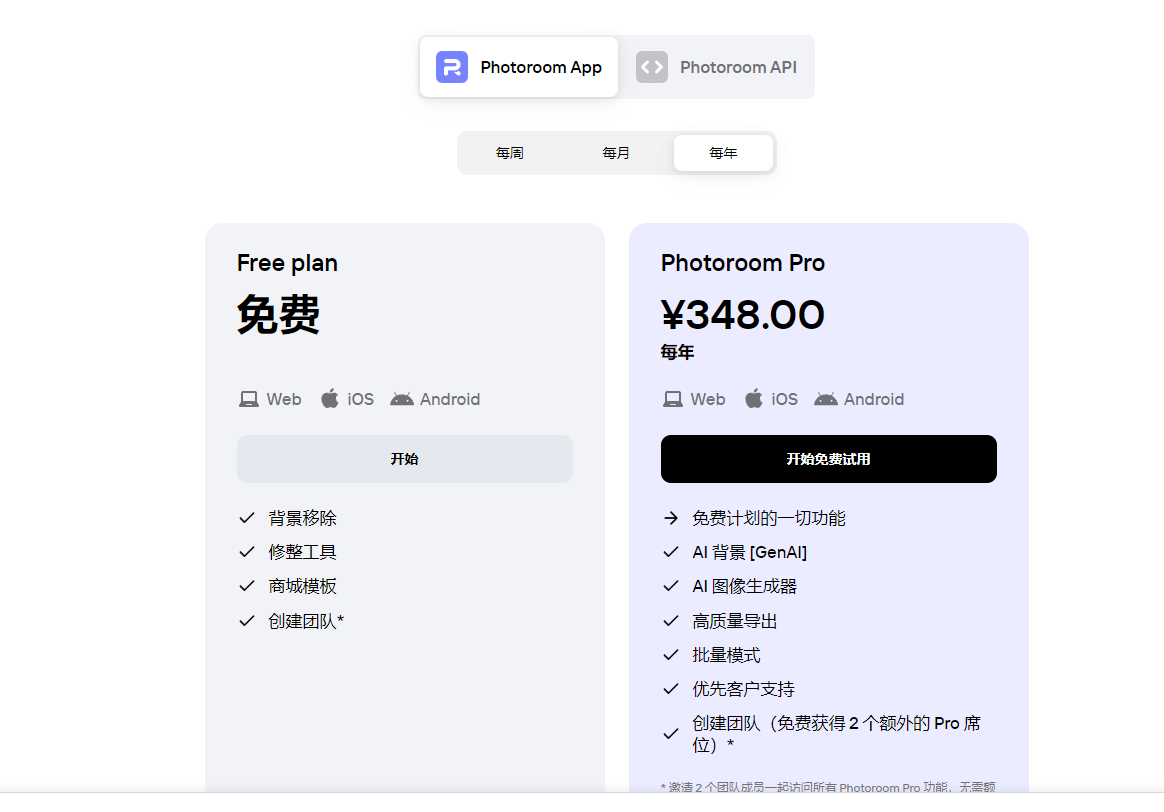Click the 开始 button in Free plan

click(x=405, y=459)
